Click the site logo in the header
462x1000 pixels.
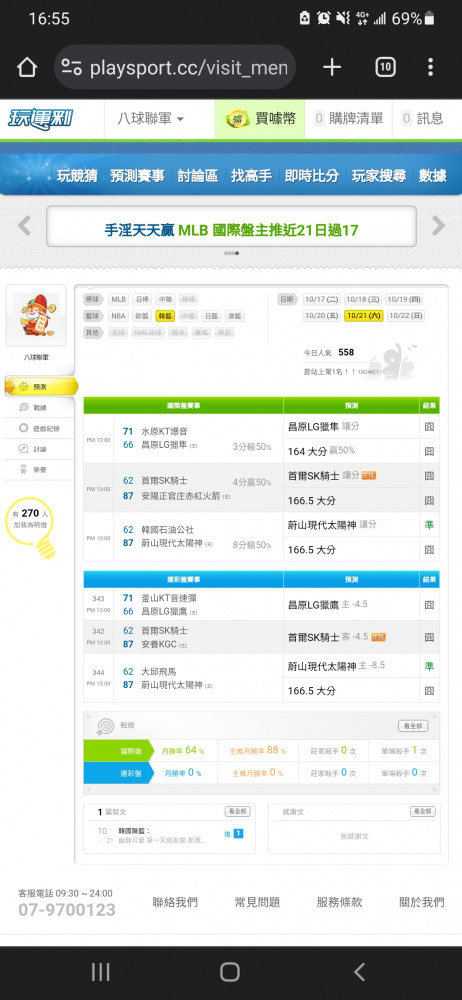41,119
